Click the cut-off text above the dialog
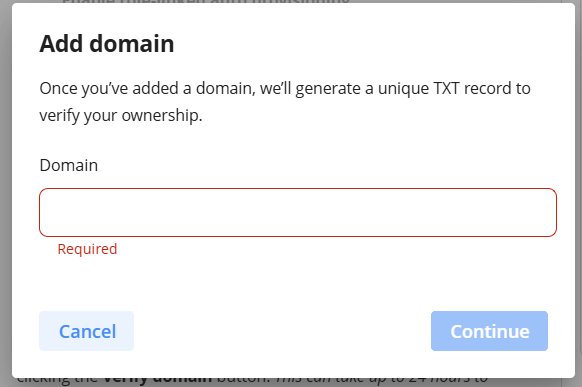Image resolution: width=582 pixels, height=387 pixels. (x=206, y=1)
